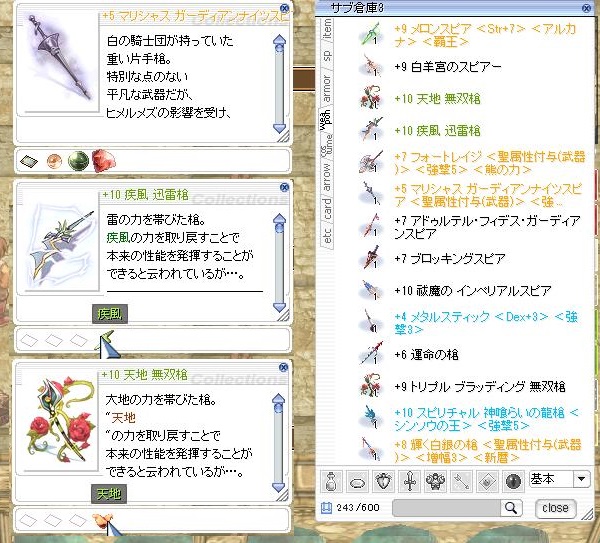Click the dark orb filter icon

(513, 481)
